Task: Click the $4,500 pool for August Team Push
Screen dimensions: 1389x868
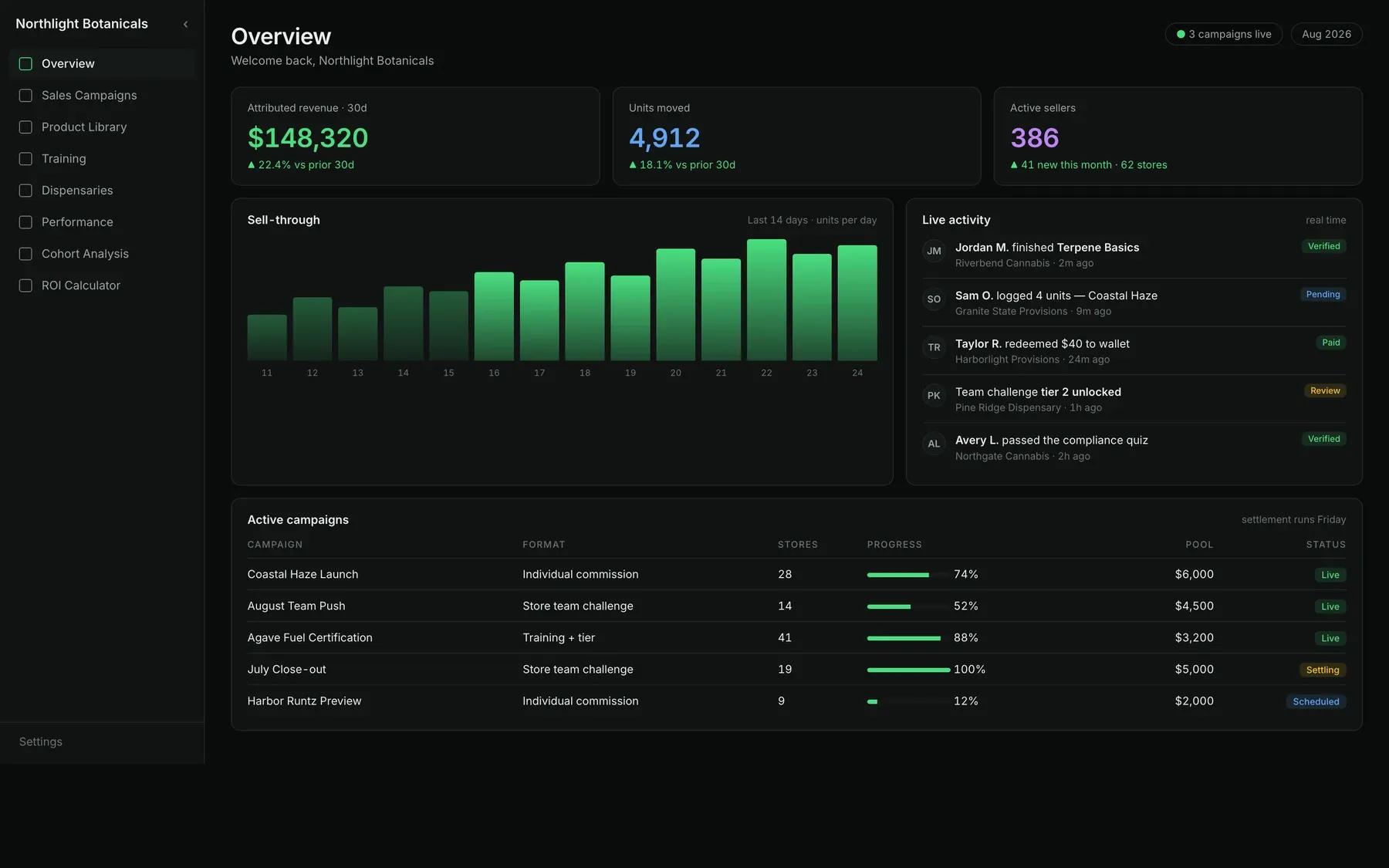Action: [1194, 606]
